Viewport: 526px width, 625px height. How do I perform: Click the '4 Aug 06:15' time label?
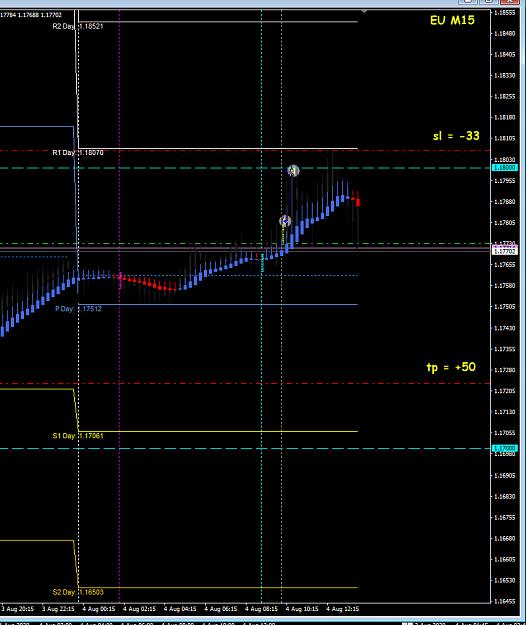(221, 609)
